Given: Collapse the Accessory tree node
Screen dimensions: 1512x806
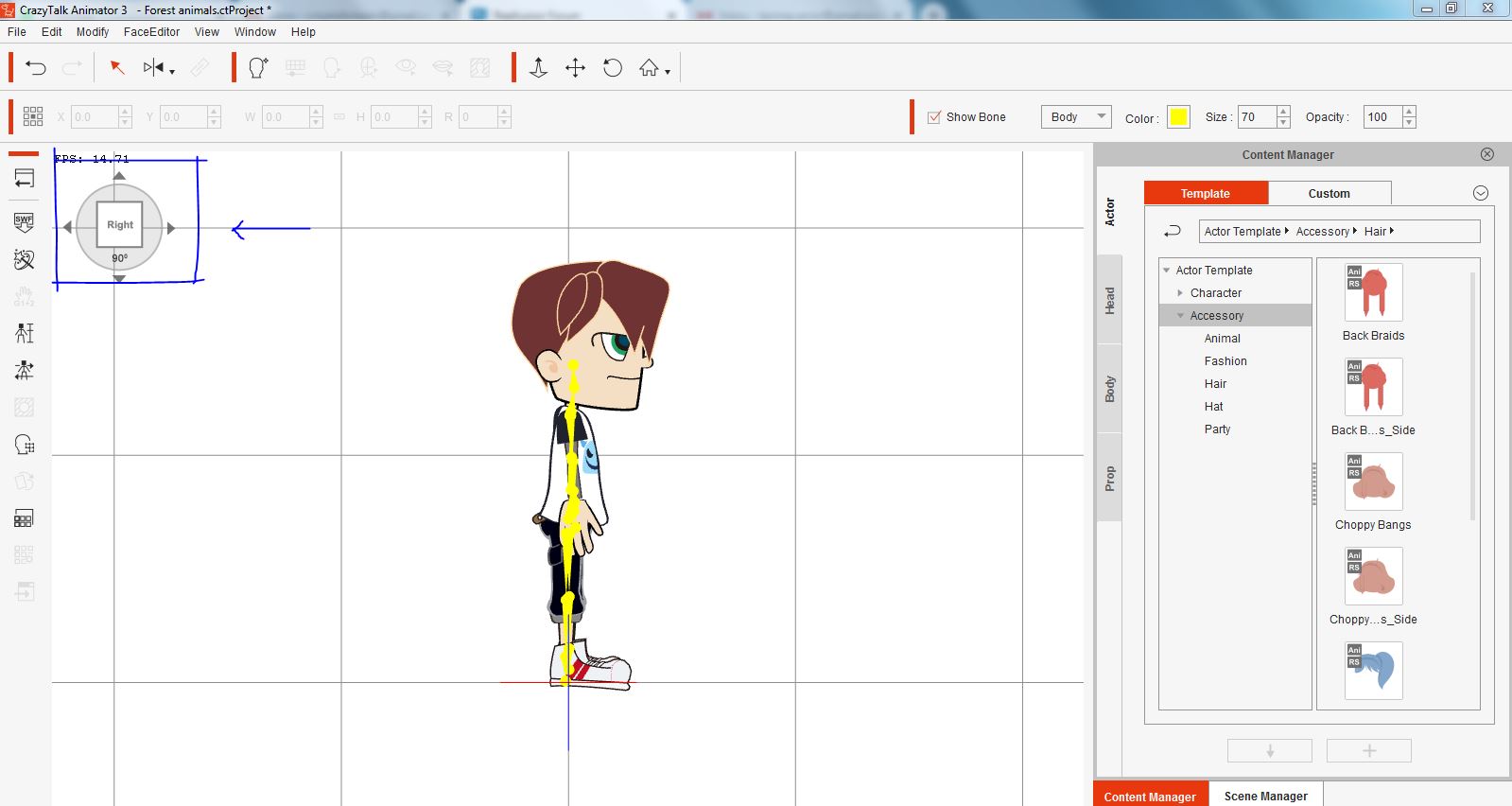Looking at the screenshot, I should click(1180, 316).
